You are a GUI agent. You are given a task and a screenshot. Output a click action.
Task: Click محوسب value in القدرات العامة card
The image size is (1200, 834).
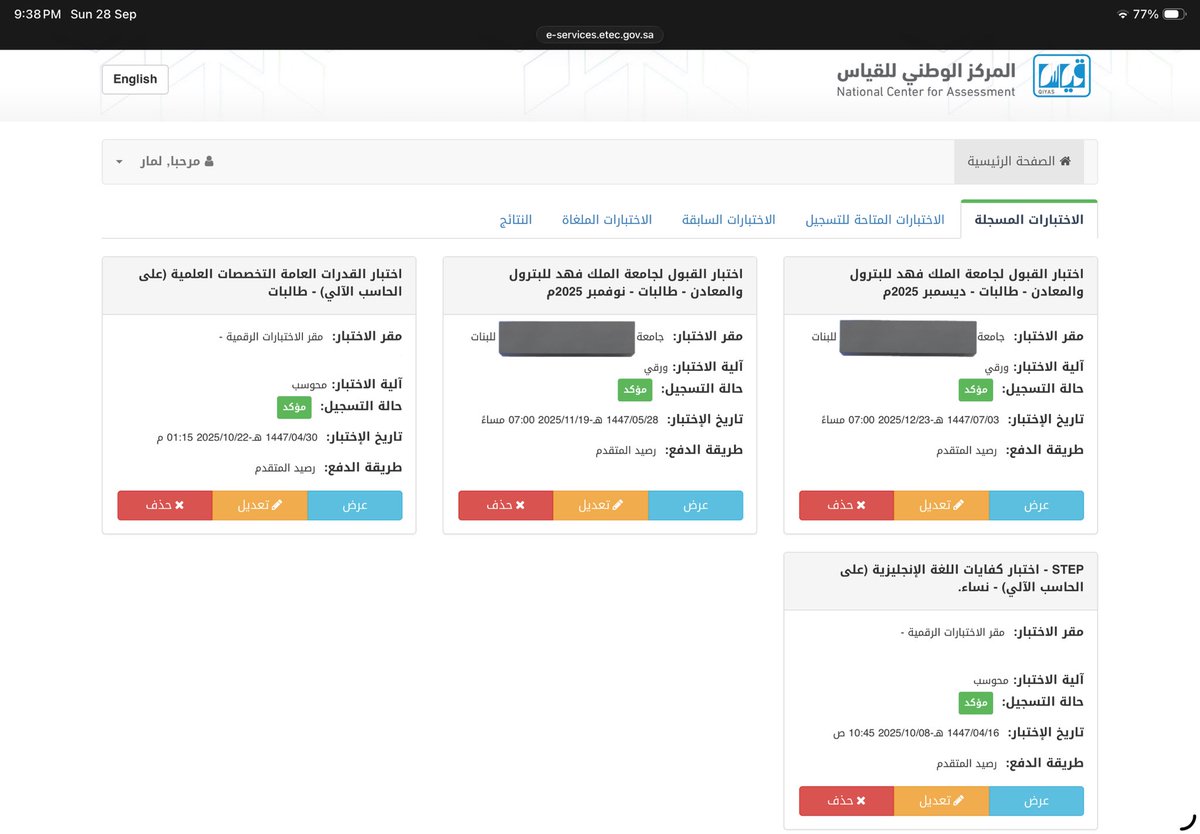309,385
